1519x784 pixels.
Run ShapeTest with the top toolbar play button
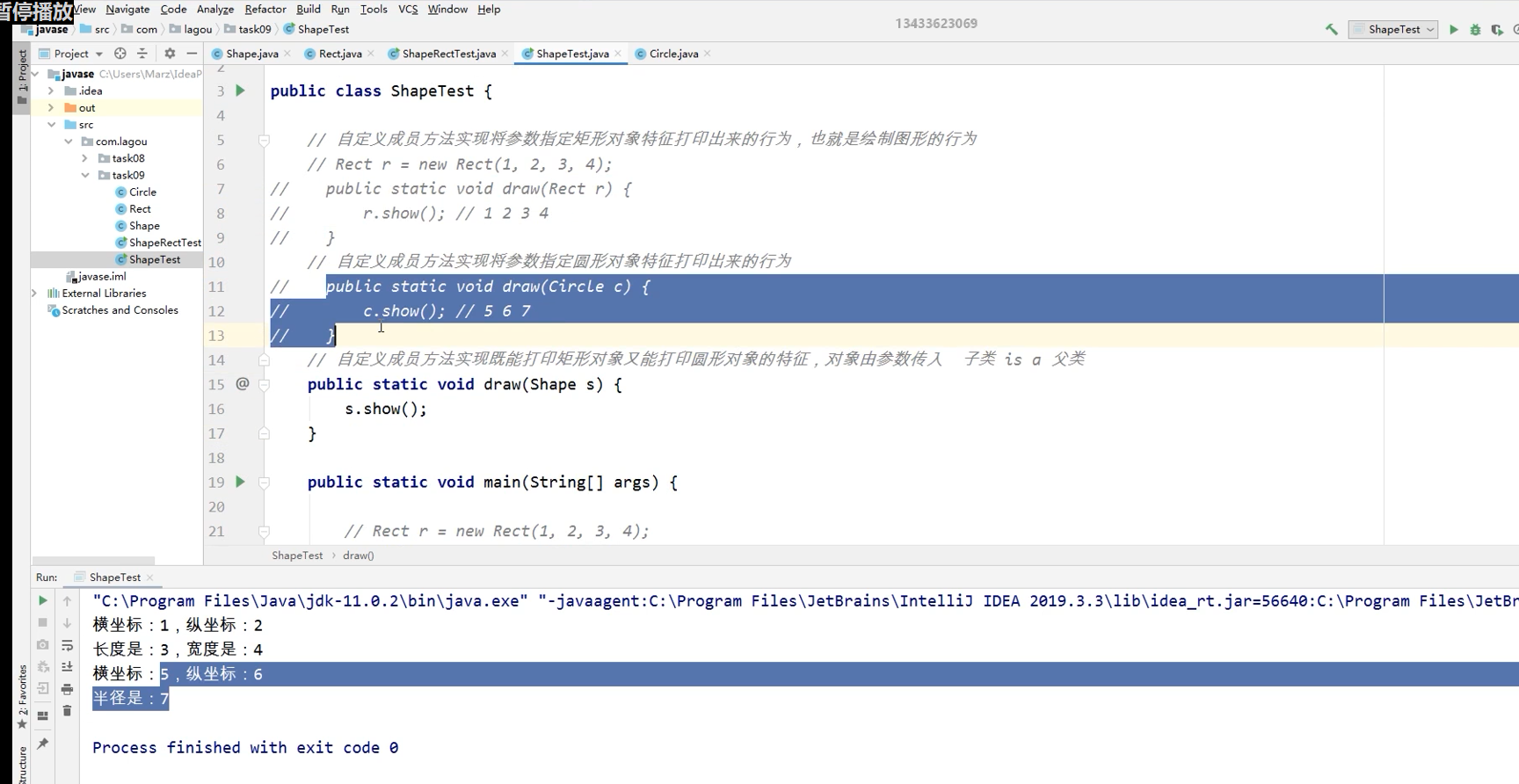[1453, 29]
